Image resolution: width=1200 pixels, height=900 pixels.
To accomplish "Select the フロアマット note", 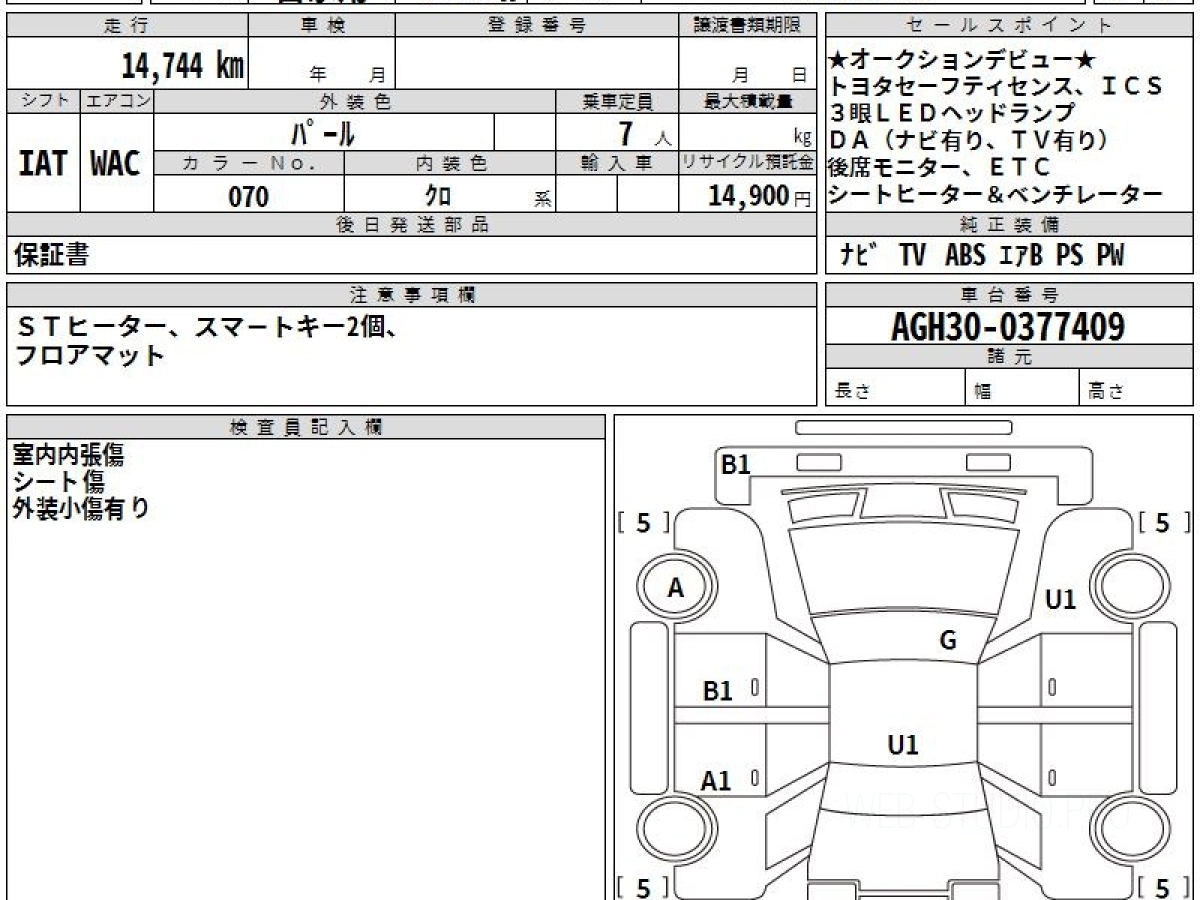I will click(x=90, y=355).
